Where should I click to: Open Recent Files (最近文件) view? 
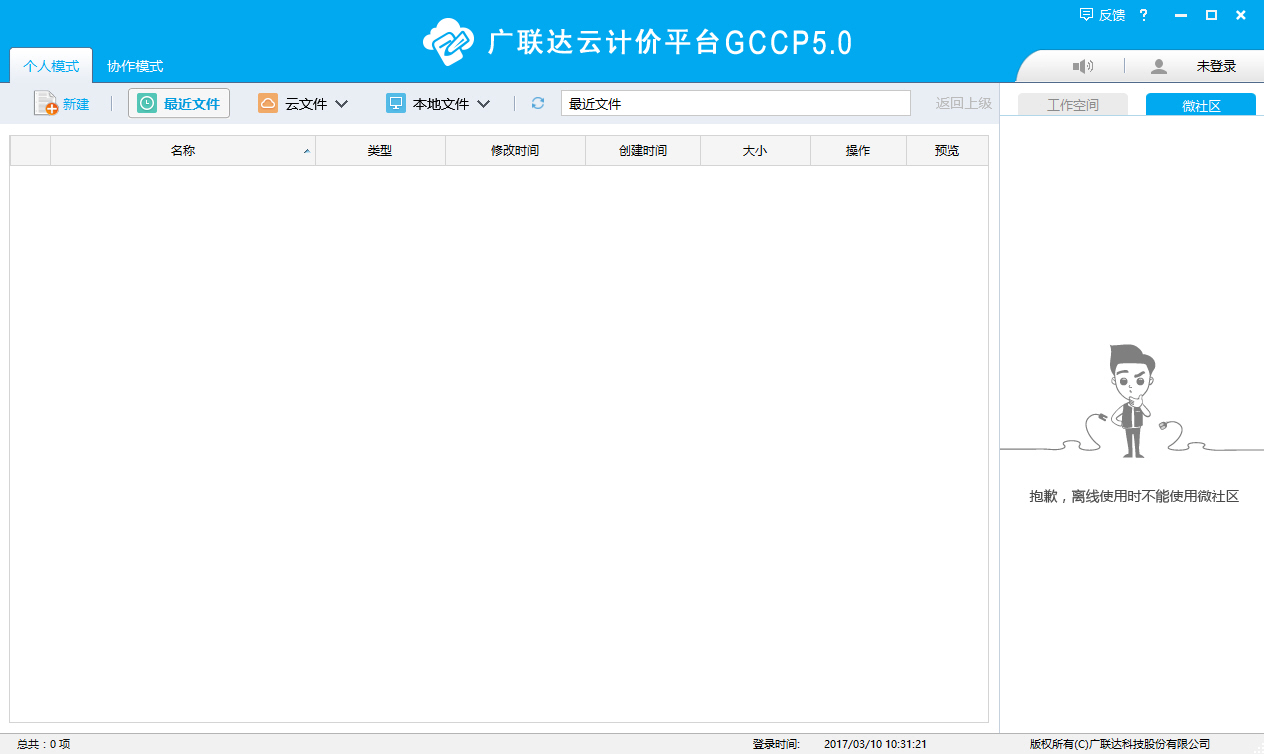(179, 103)
